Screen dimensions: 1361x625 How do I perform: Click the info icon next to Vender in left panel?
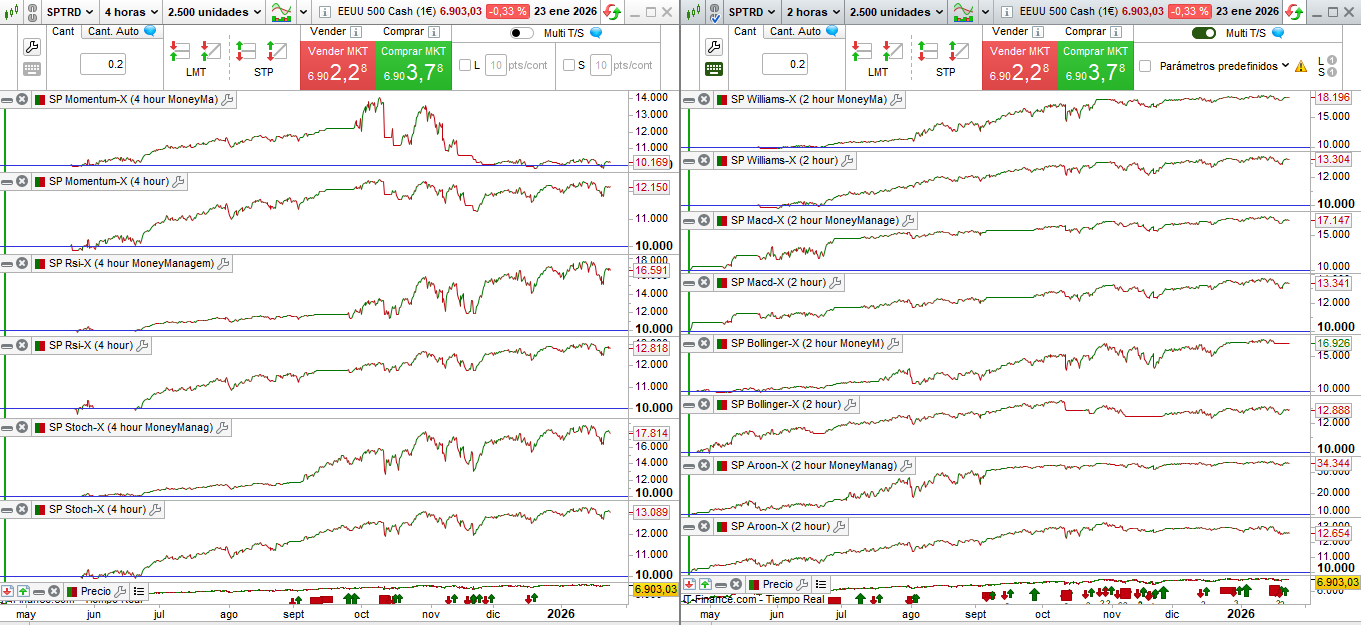click(x=356, y=32)
